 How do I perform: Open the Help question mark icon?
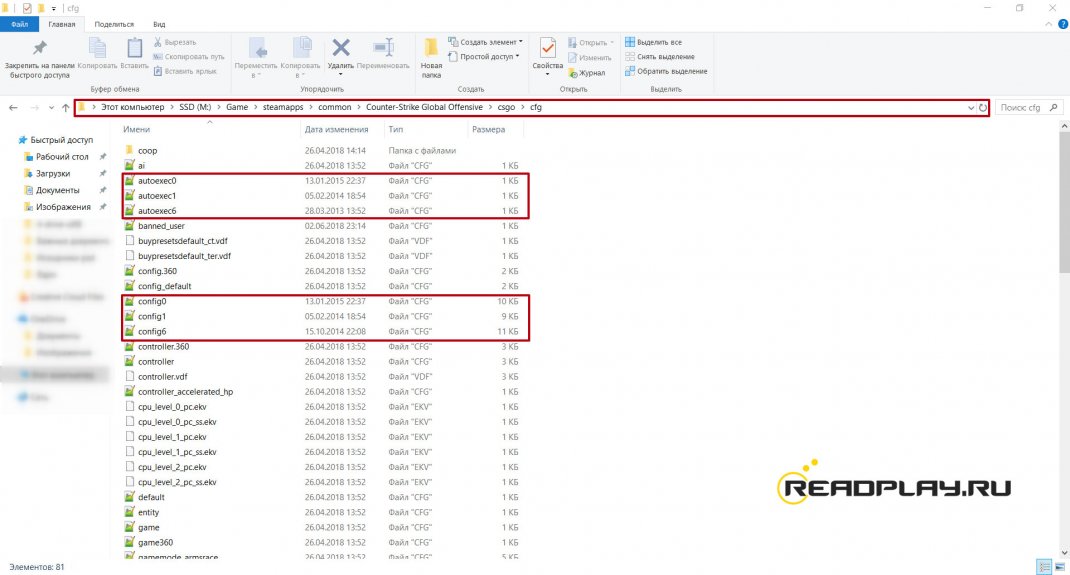point(1062,24)
